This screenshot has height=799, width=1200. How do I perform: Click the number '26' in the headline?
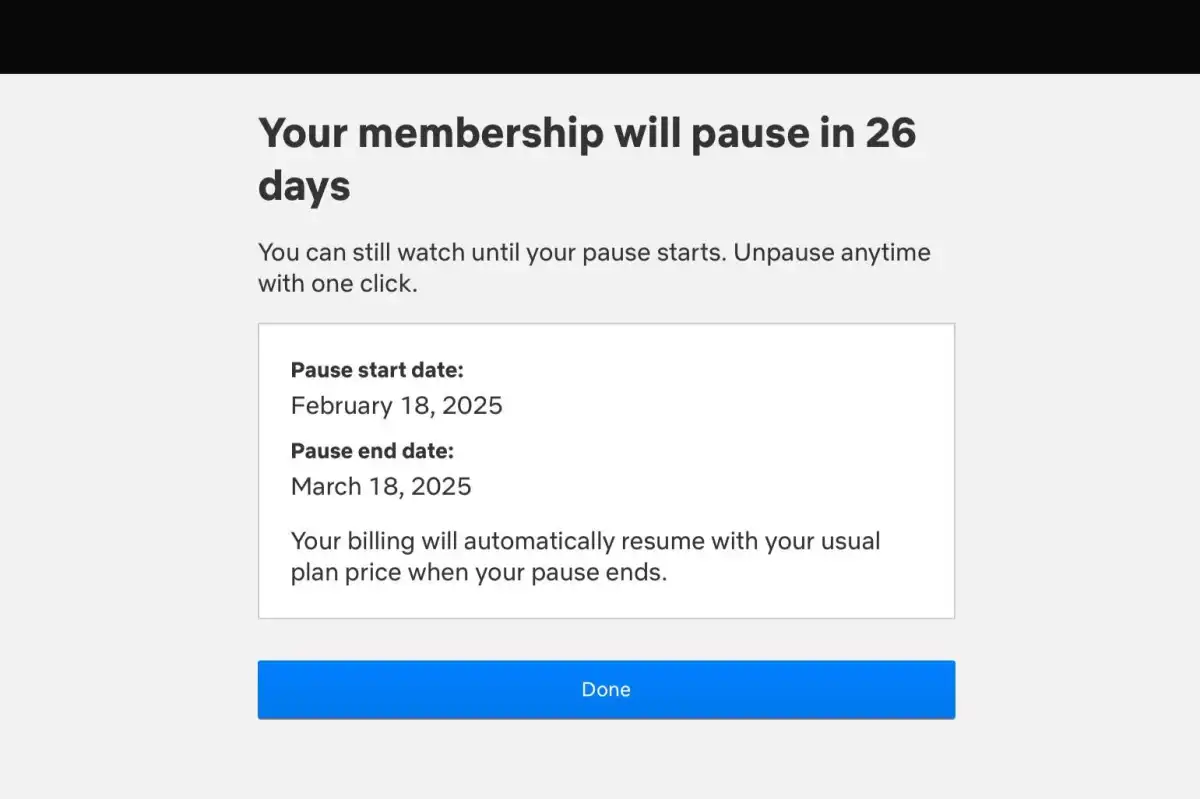point(891,132)
